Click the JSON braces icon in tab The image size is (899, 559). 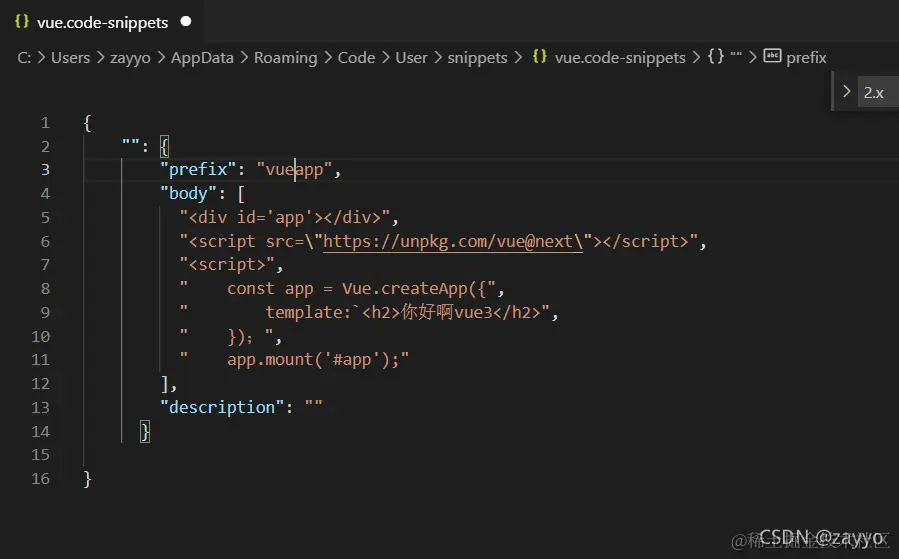(x=22, y=22)
